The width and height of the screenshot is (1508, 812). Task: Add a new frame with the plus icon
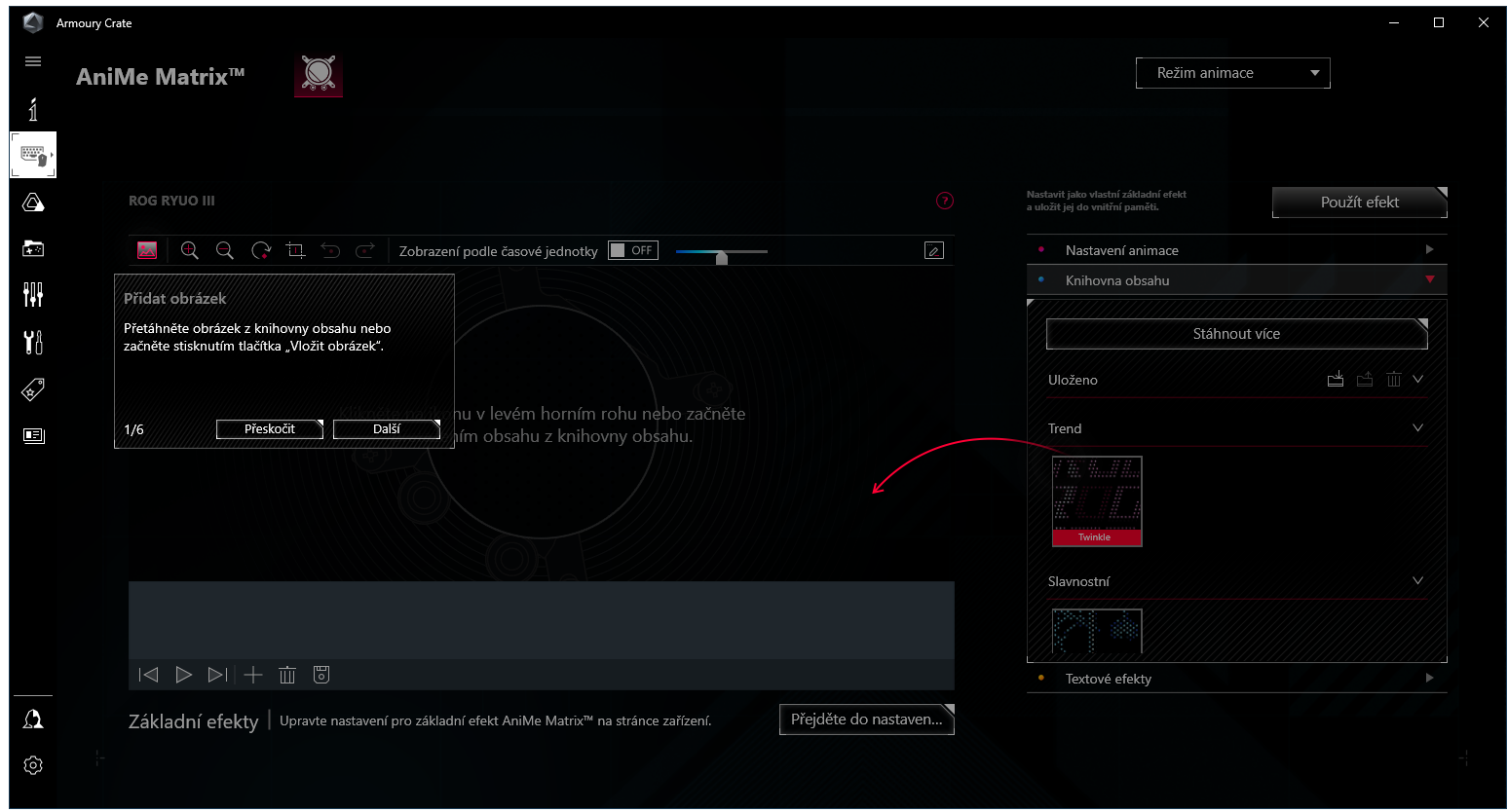pyautogui.click(x=253, y=675)
